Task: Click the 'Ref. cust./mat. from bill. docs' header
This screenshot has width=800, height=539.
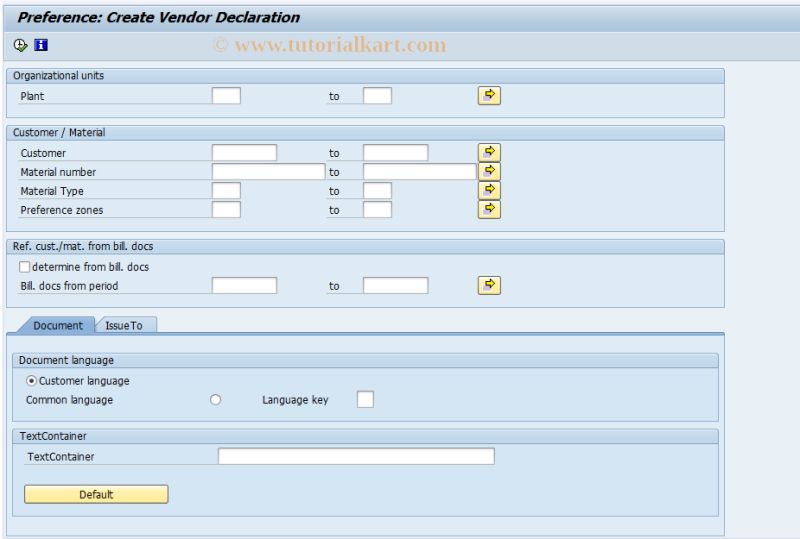Action: (x=83, y=247)
